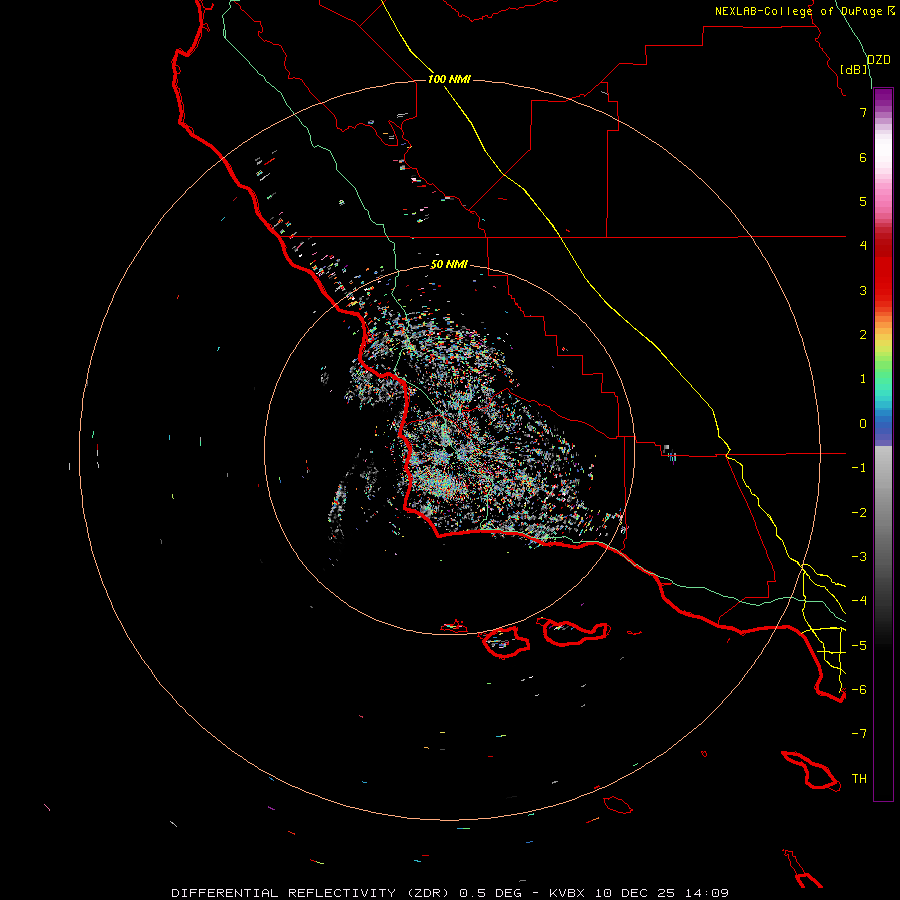
Task: Click the TH label at the scale bottom
Action: click(859, 778)
